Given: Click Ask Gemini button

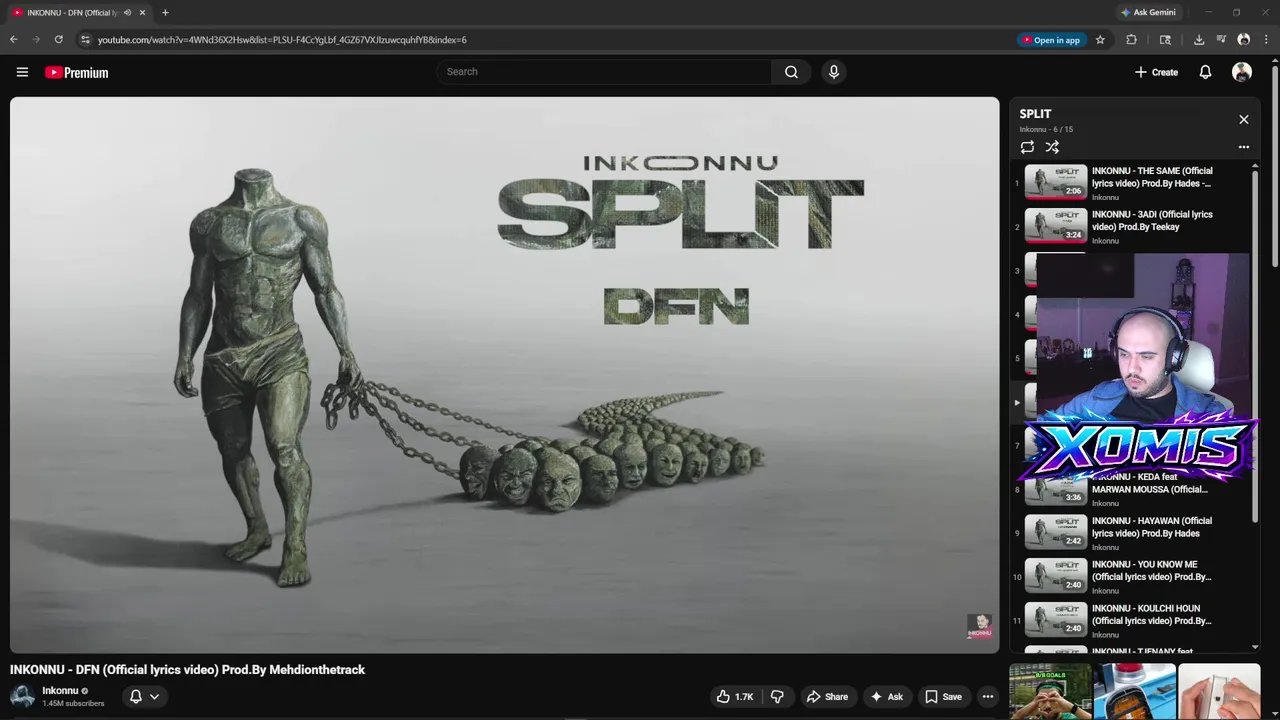Looking at the screenshot, I should [1148, 12].
